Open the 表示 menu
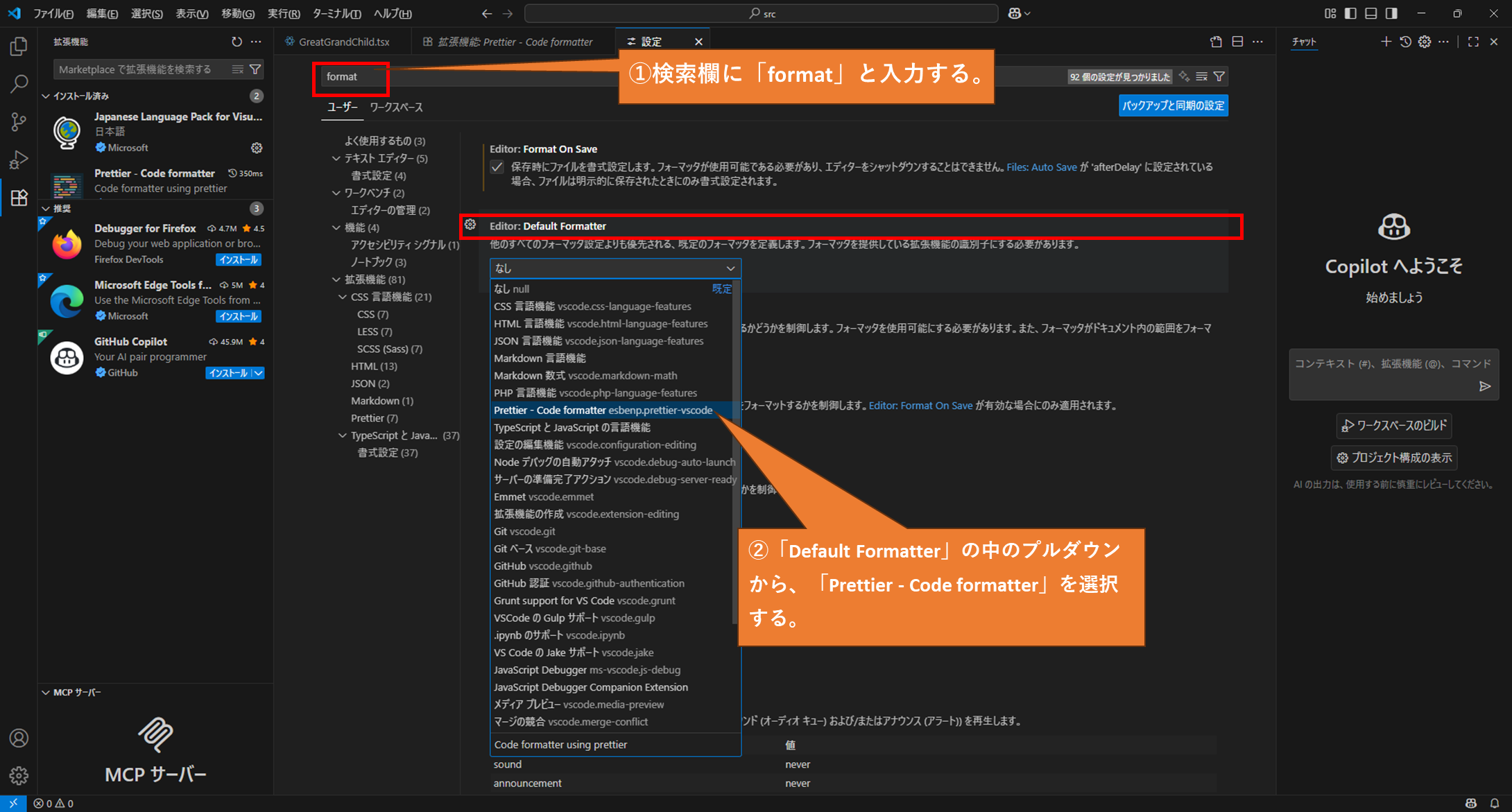 pos(192,13)
